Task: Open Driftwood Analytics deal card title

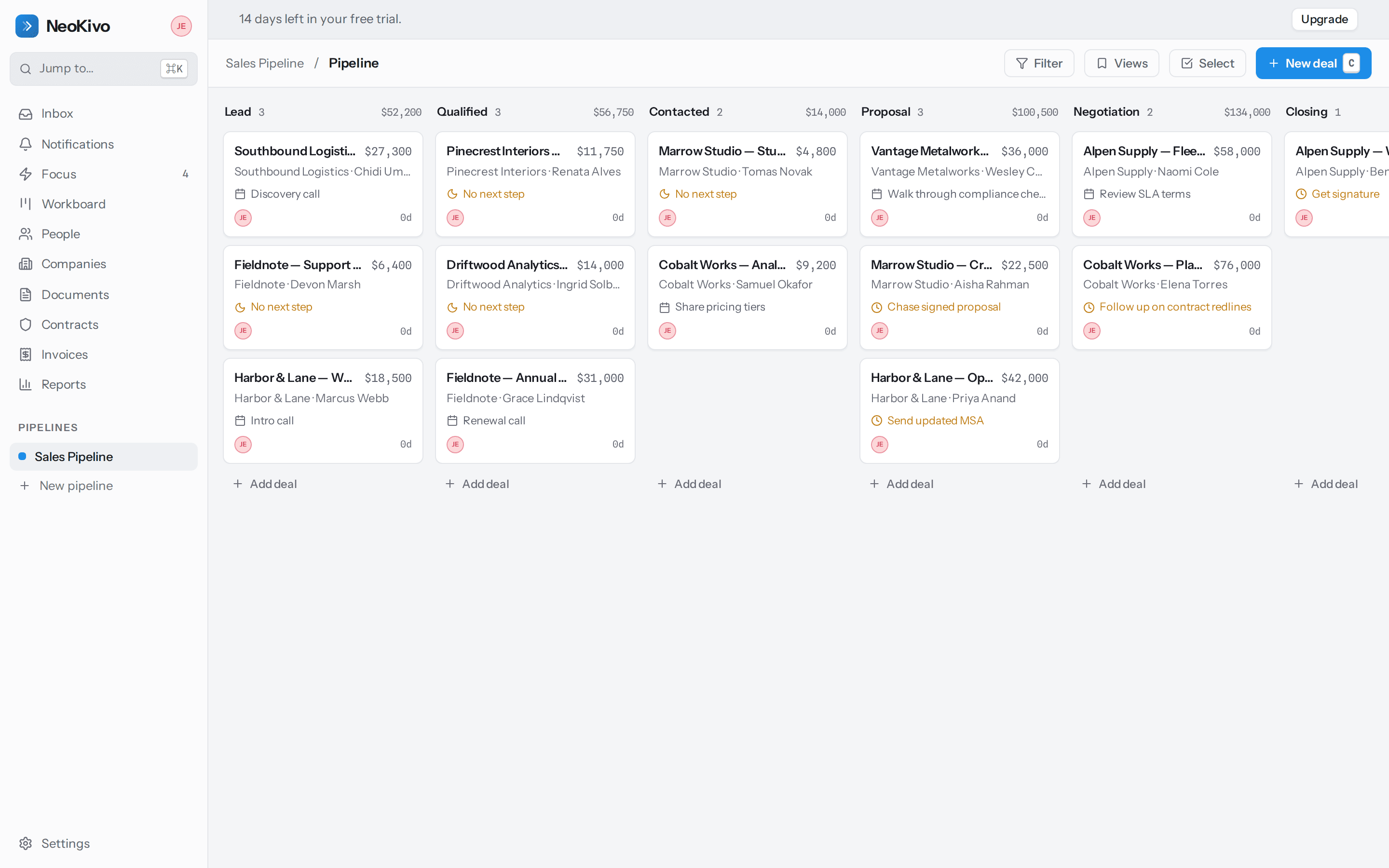Action: coord(507,265)
